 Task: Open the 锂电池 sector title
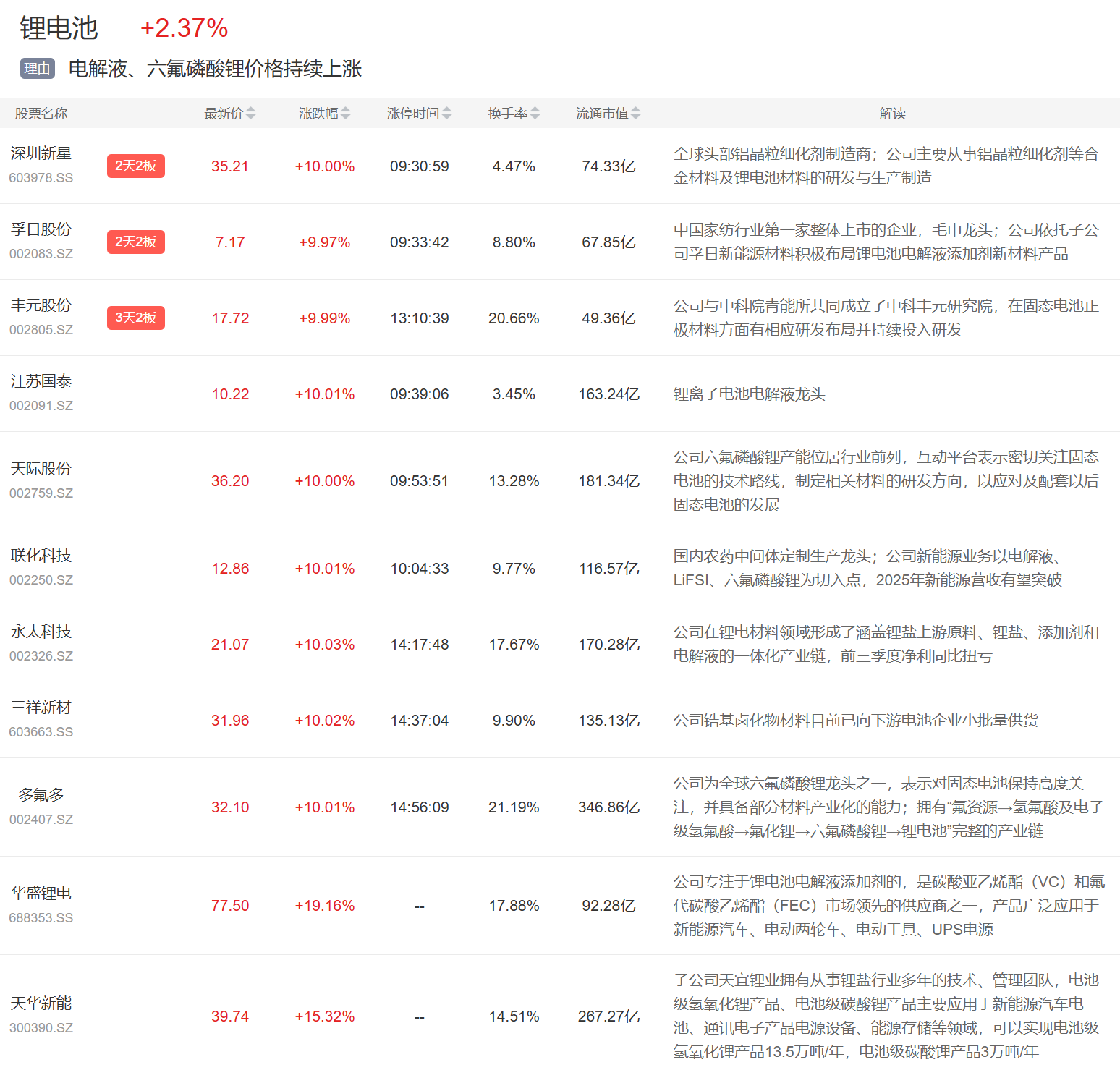(58, 28)
